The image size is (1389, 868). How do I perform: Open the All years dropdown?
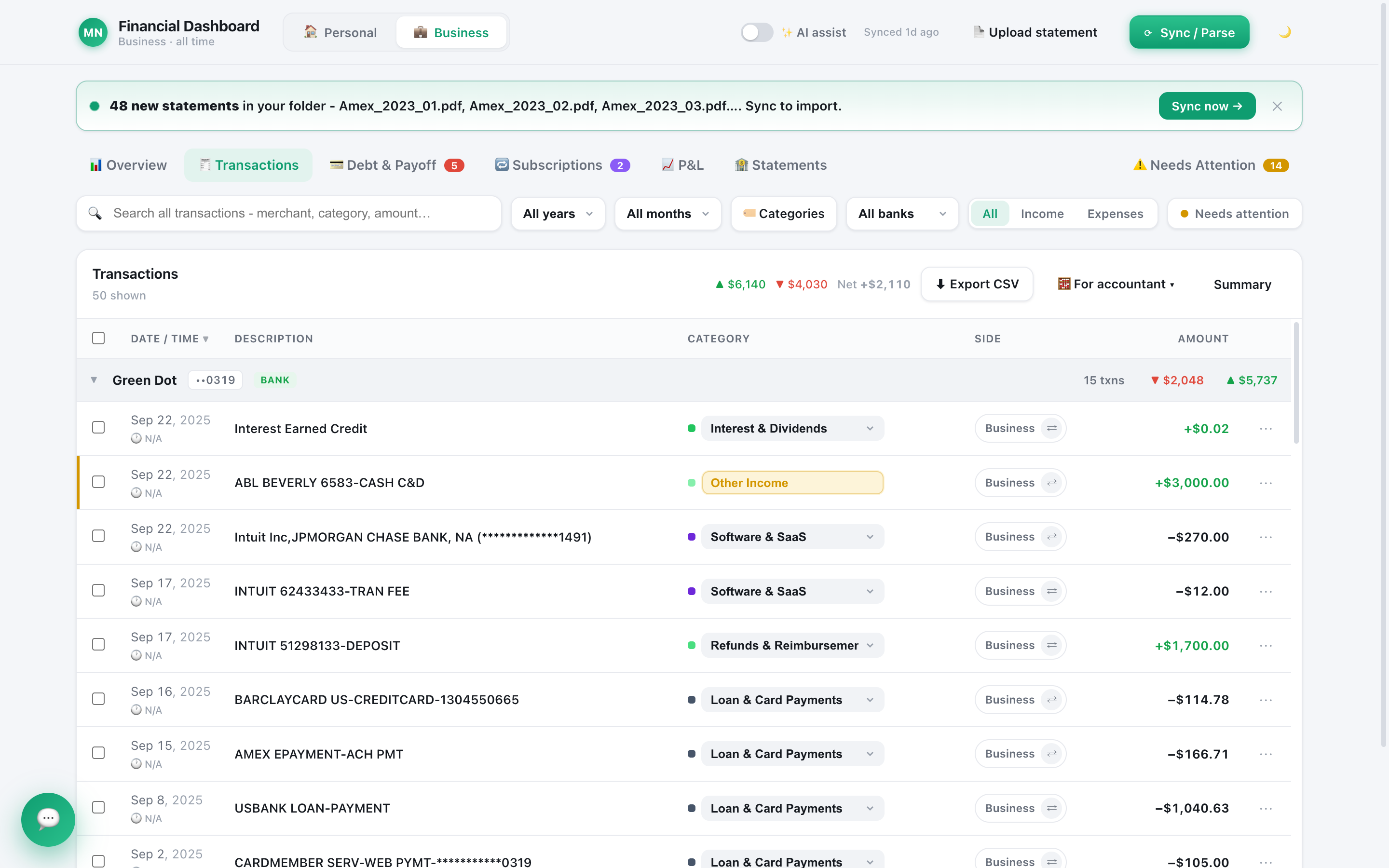(x=558, y=214)
